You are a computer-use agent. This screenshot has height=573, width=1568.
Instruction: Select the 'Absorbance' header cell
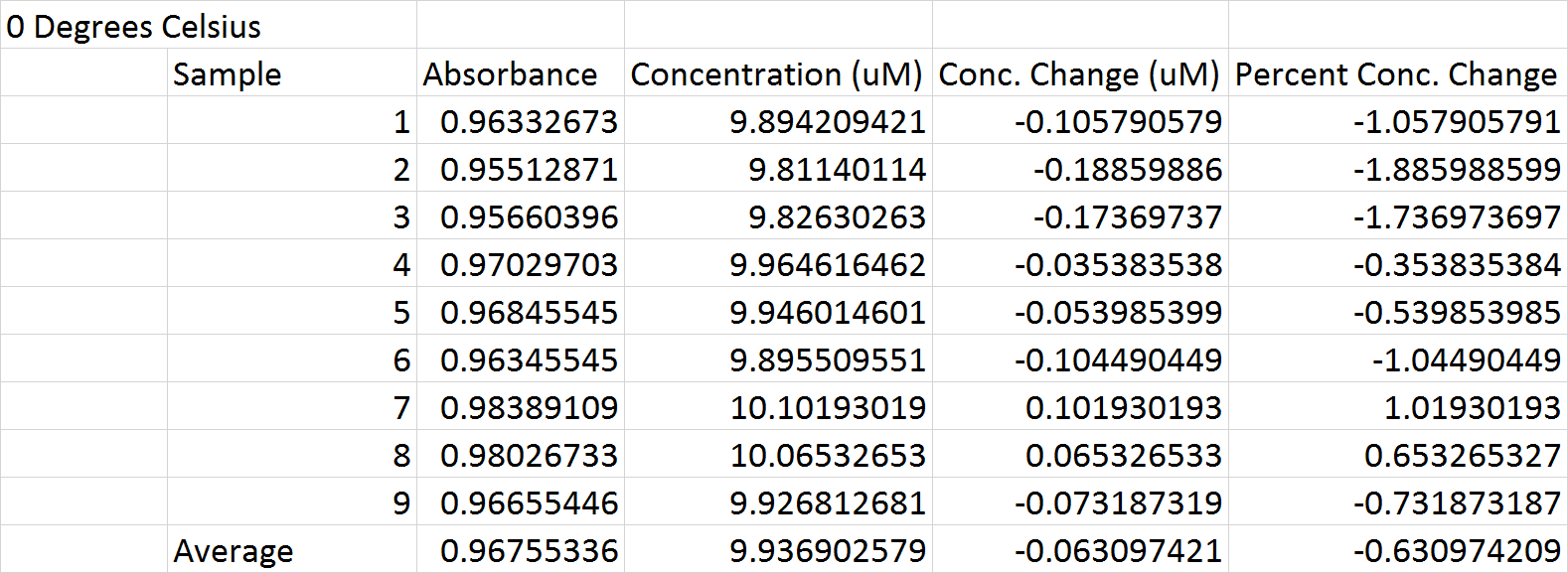pos(511,73)
